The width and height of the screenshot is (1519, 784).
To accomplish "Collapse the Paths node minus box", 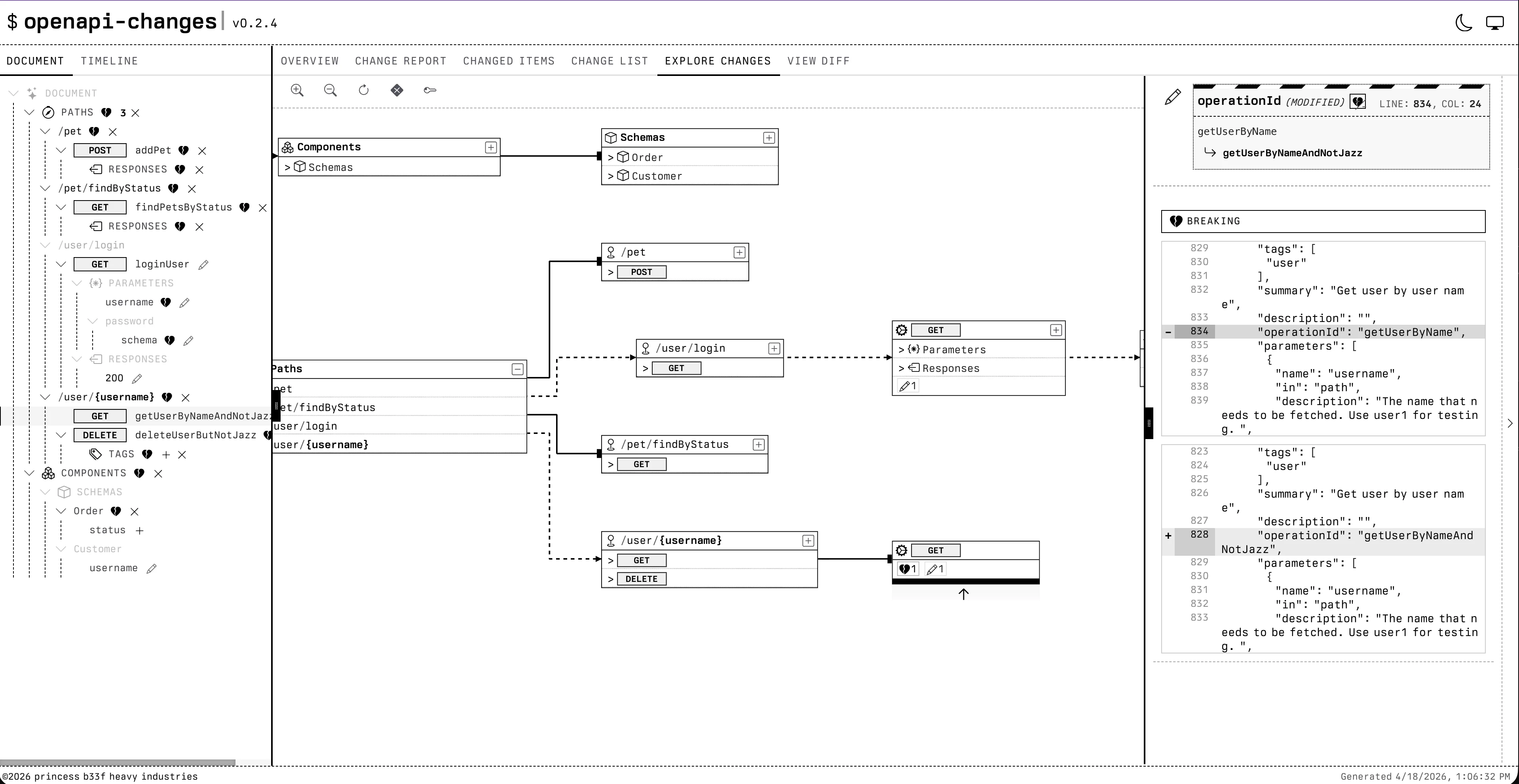I will 517,369.
